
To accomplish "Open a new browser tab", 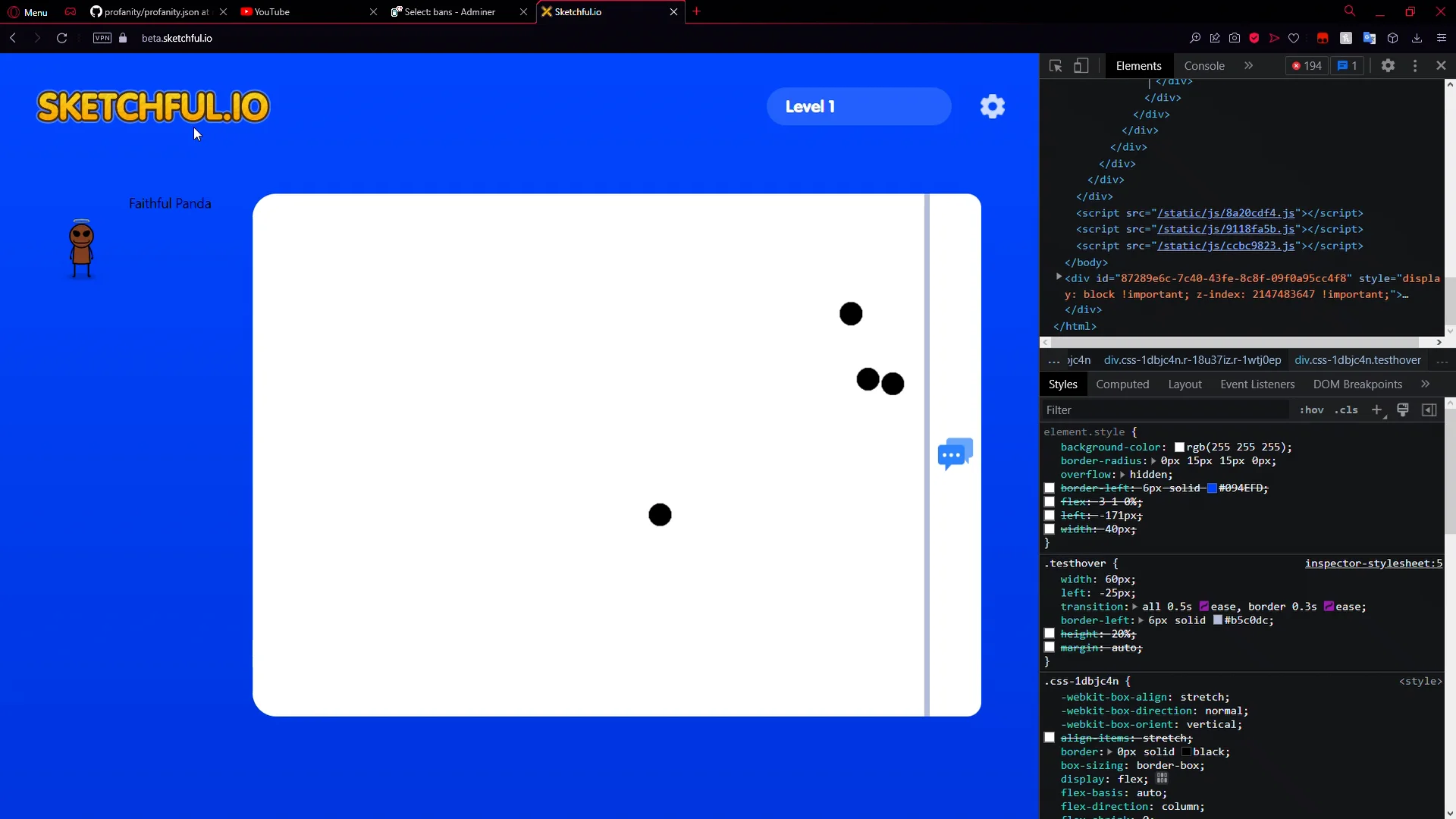I will (696, 11).
